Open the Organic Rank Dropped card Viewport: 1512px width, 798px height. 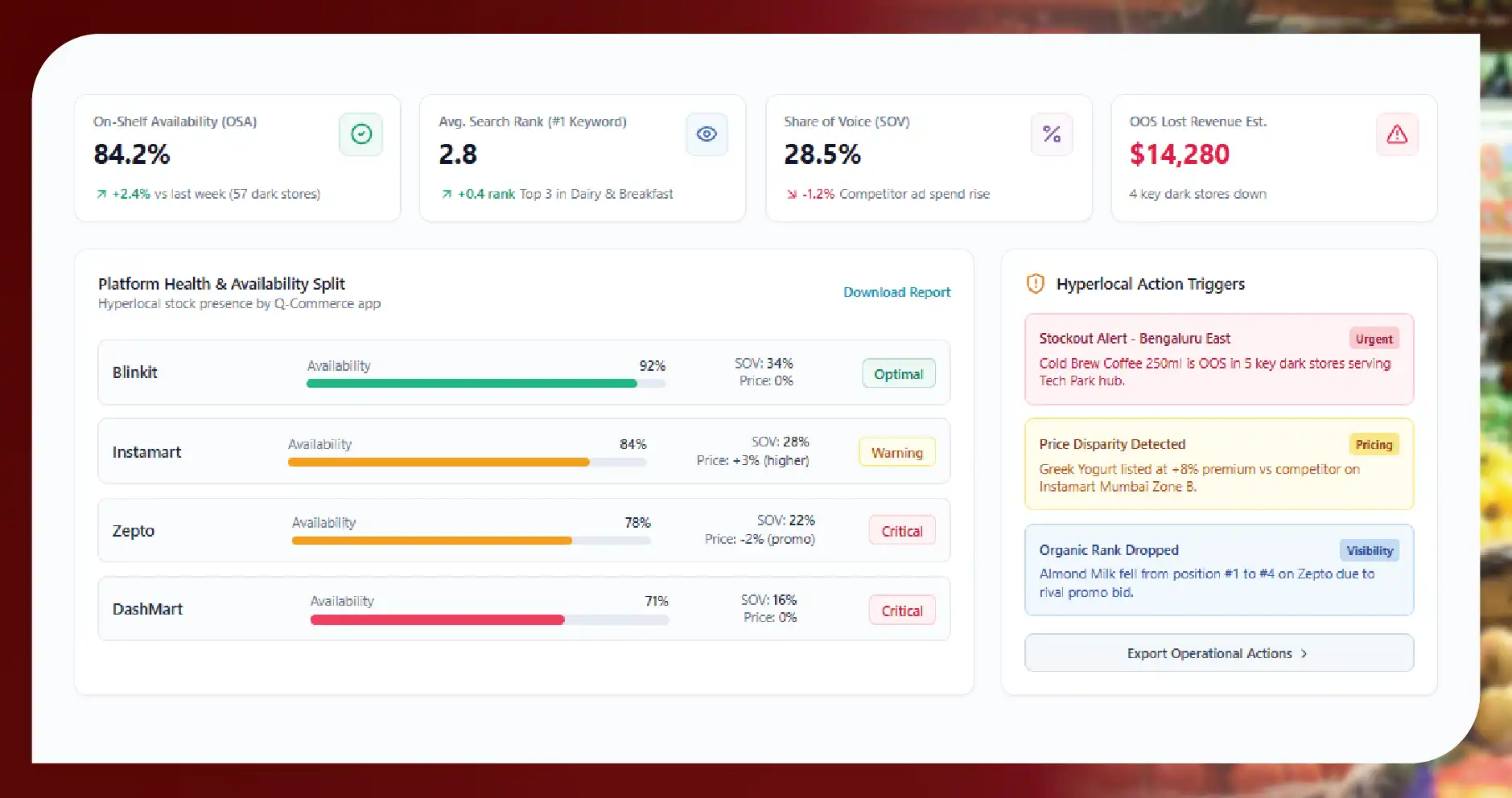point(1218,570)
